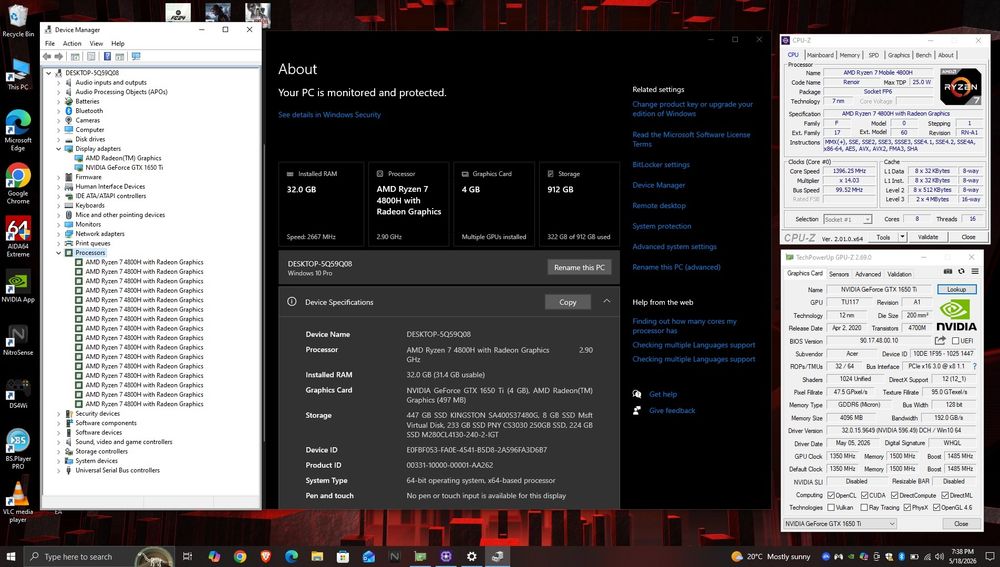The height and width of the screenshot is (567, 1000).
Task: Expand the Network adapters node
Action: (59, 234)
